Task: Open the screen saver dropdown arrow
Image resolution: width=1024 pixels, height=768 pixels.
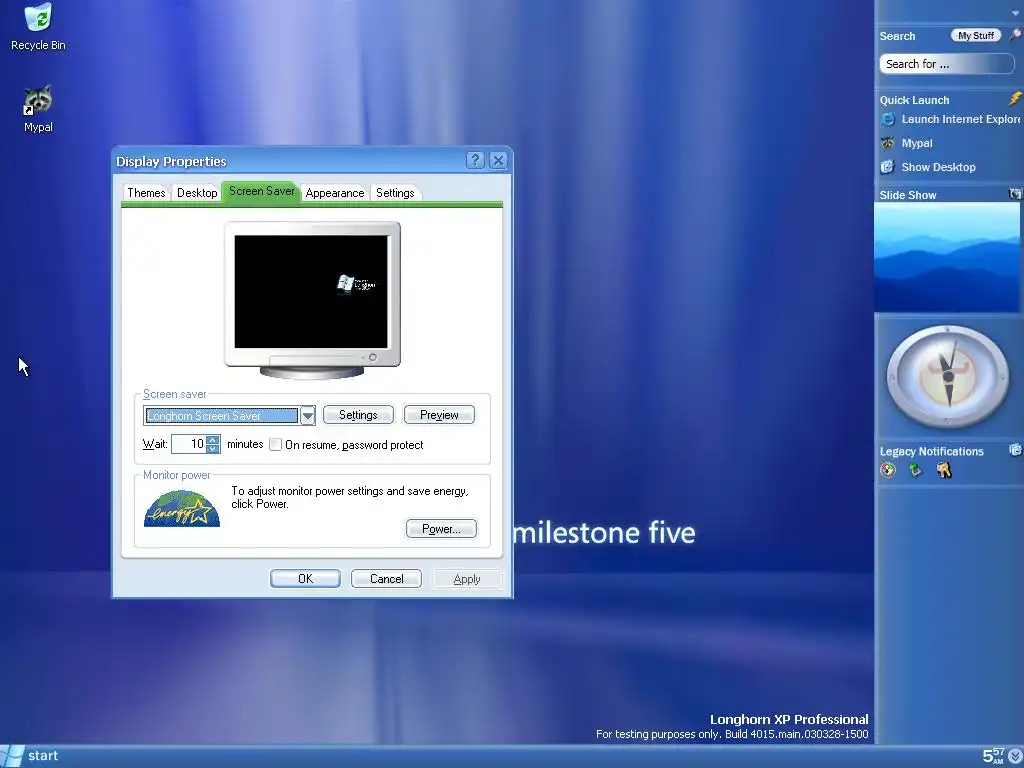Action: 308,415
